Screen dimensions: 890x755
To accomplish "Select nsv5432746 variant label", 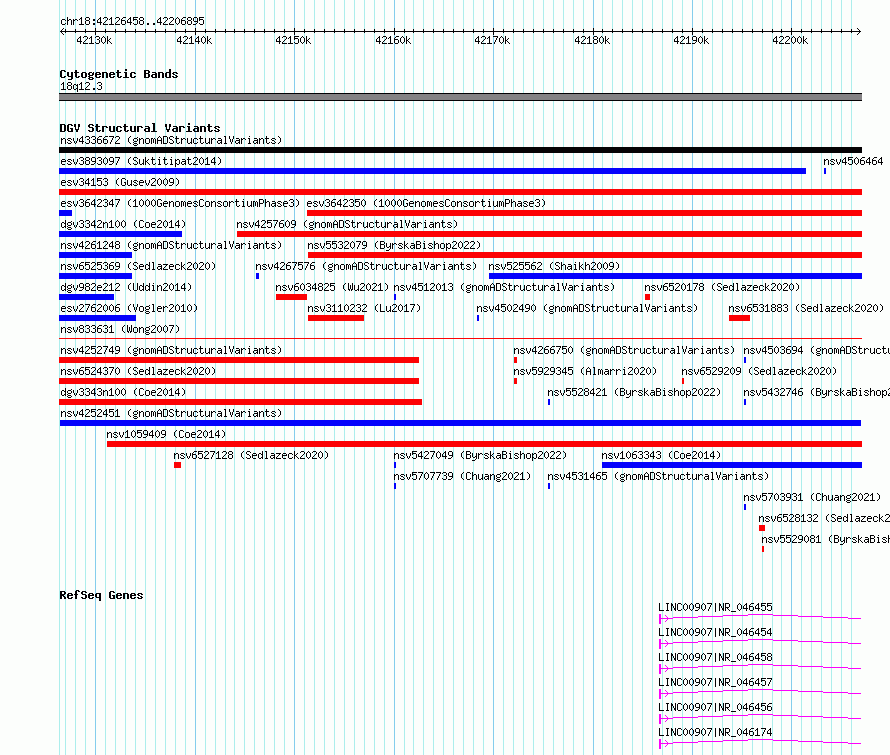I will point(816,392).
